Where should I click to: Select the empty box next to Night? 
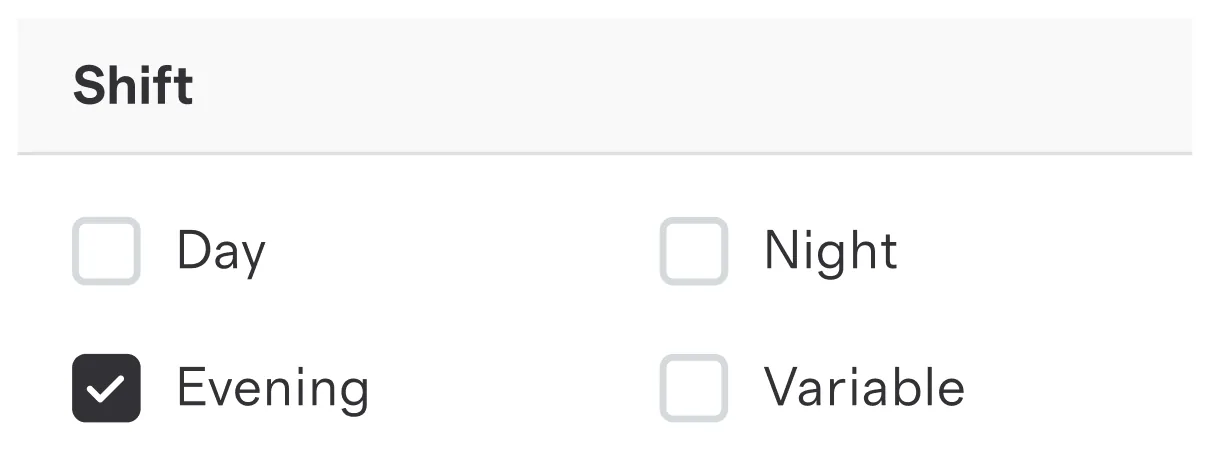pos(694,251)
